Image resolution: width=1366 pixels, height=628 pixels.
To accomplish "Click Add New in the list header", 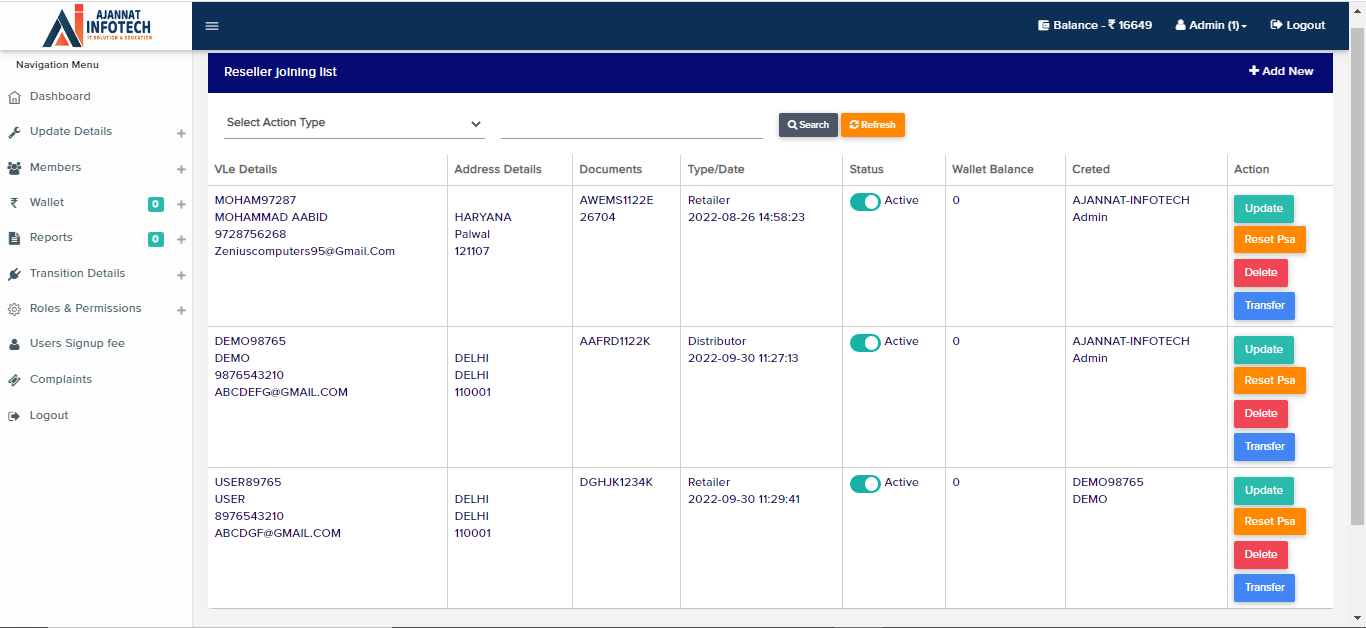I will 1281,72.
